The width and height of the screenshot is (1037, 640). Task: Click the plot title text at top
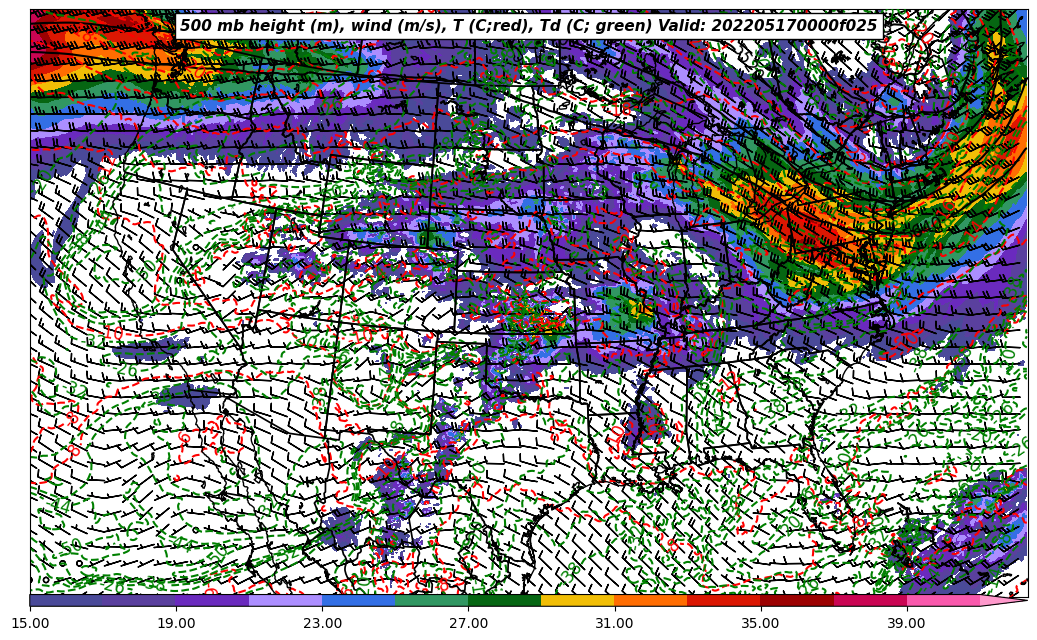coord(528,26)
